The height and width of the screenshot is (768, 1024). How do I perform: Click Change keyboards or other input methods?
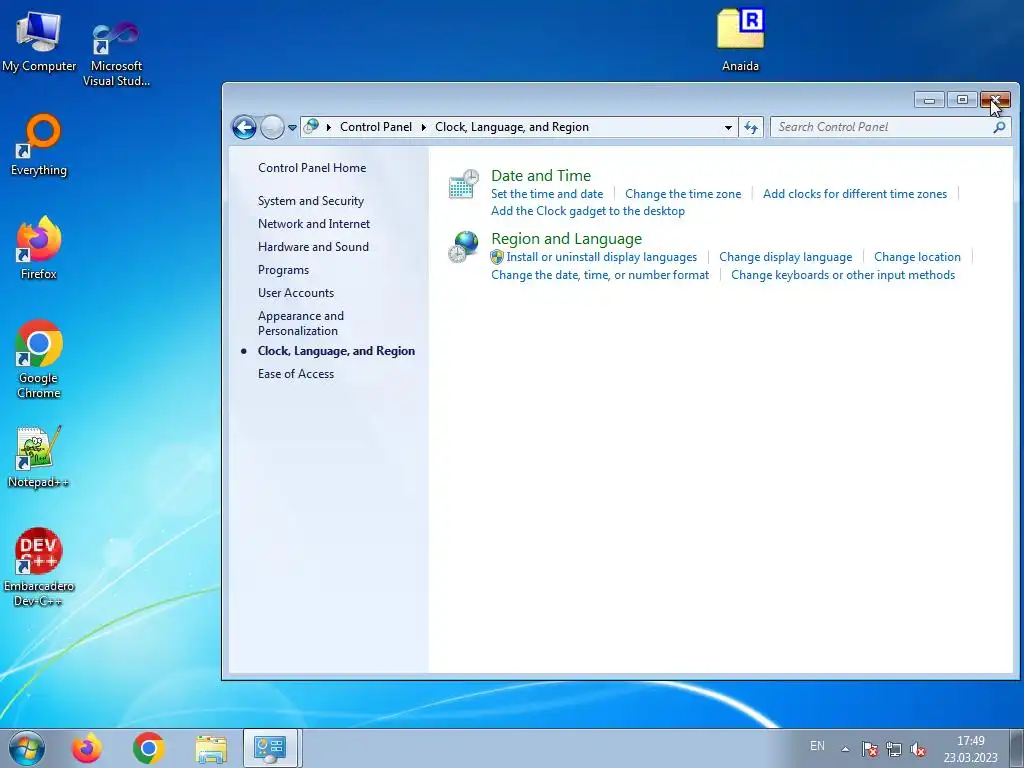point(842,276)
